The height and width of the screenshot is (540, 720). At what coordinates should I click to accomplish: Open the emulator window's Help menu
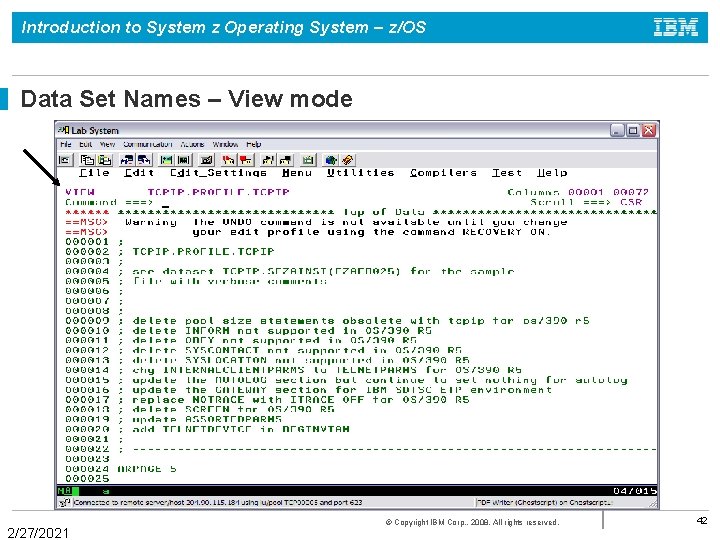click(253, 144)
